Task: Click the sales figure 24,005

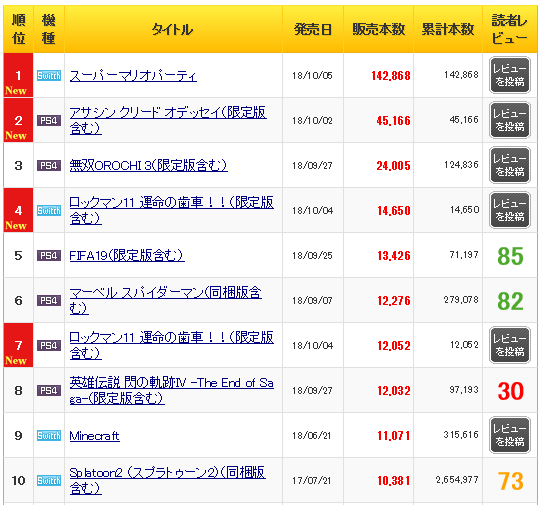Action: click(x=393, y=166)
